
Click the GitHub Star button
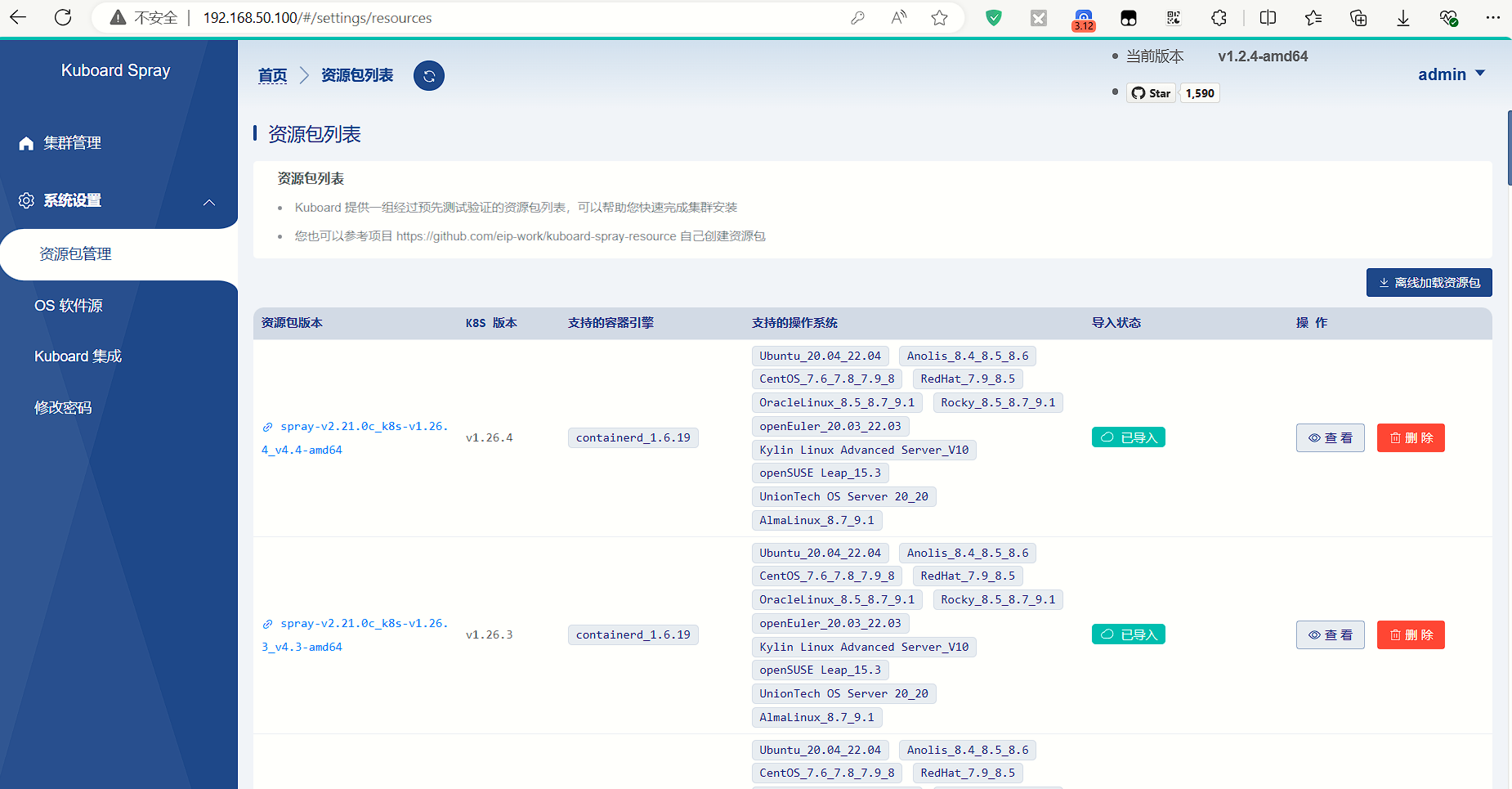[1151, 93]
